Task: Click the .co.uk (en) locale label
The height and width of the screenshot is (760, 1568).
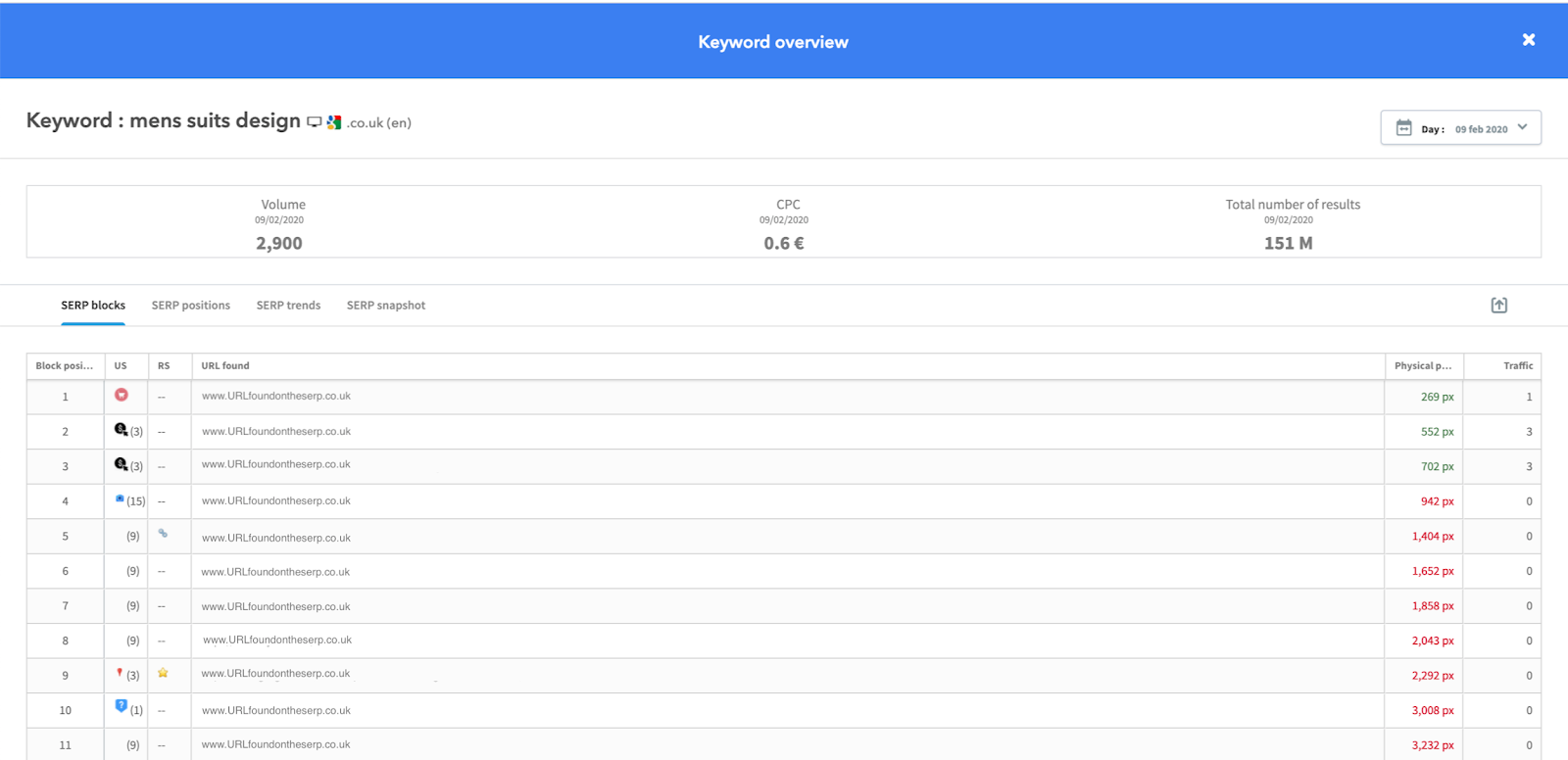Action: [x=378, y=123]
